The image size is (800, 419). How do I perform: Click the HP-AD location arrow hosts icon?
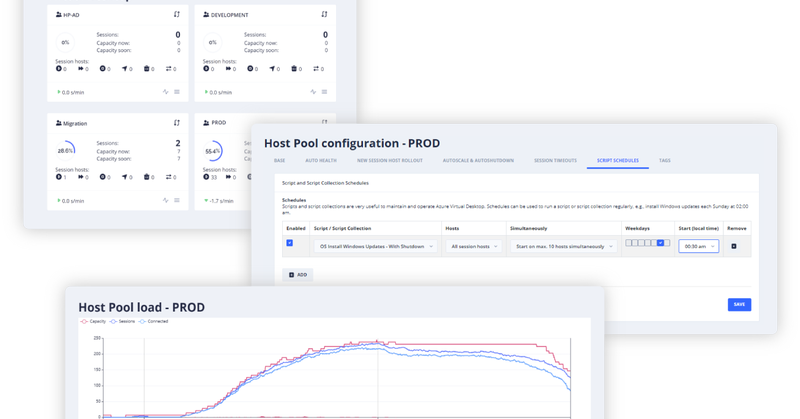124,68
